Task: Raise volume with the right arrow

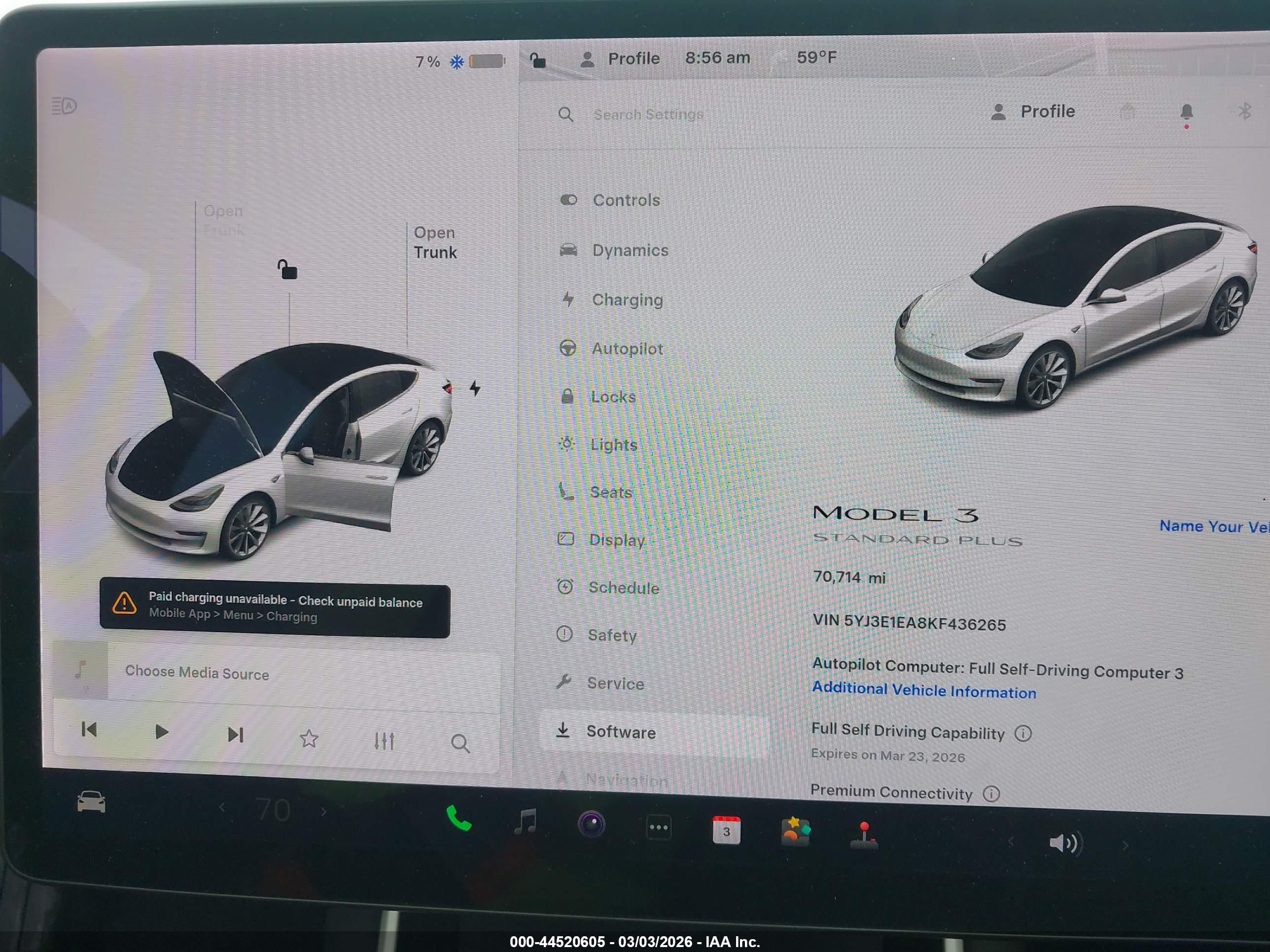Action: click(x=1126, y=845)
